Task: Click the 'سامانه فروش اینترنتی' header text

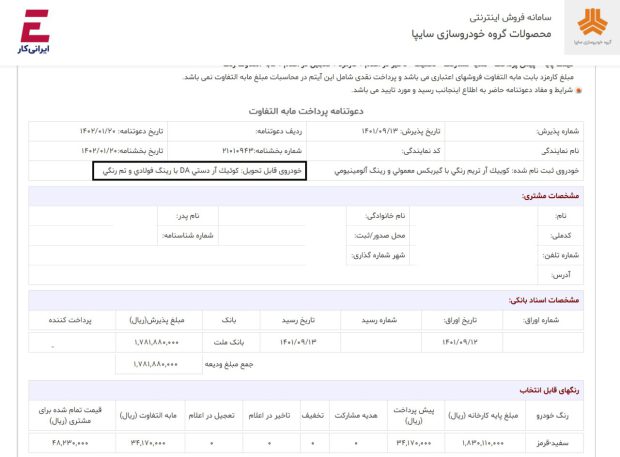Action: tap(510, 17)
